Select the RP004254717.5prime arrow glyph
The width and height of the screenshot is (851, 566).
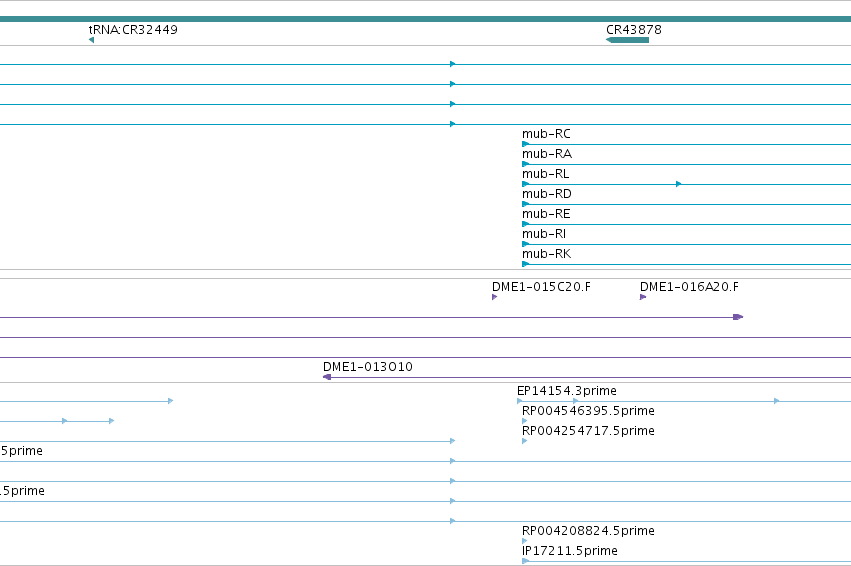524,441
